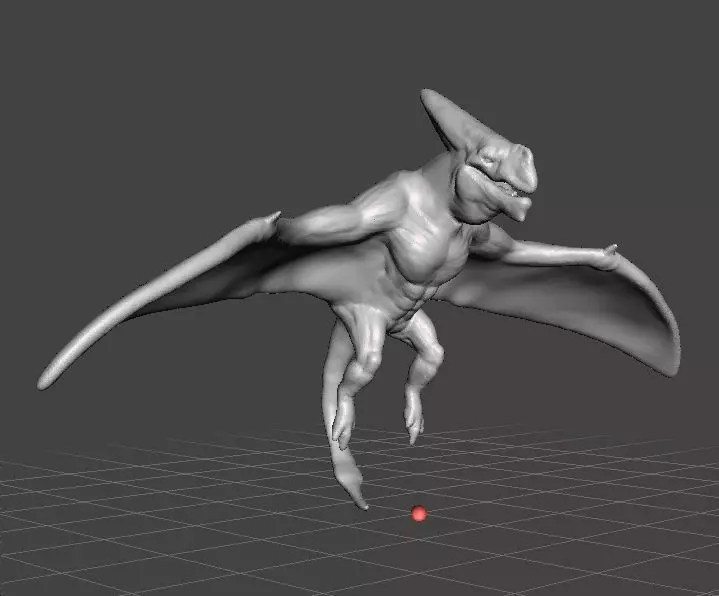Viewport: 719px width, 596px height.
Task: Click the bent knee of the right leg
Action: tap(431, 351)
